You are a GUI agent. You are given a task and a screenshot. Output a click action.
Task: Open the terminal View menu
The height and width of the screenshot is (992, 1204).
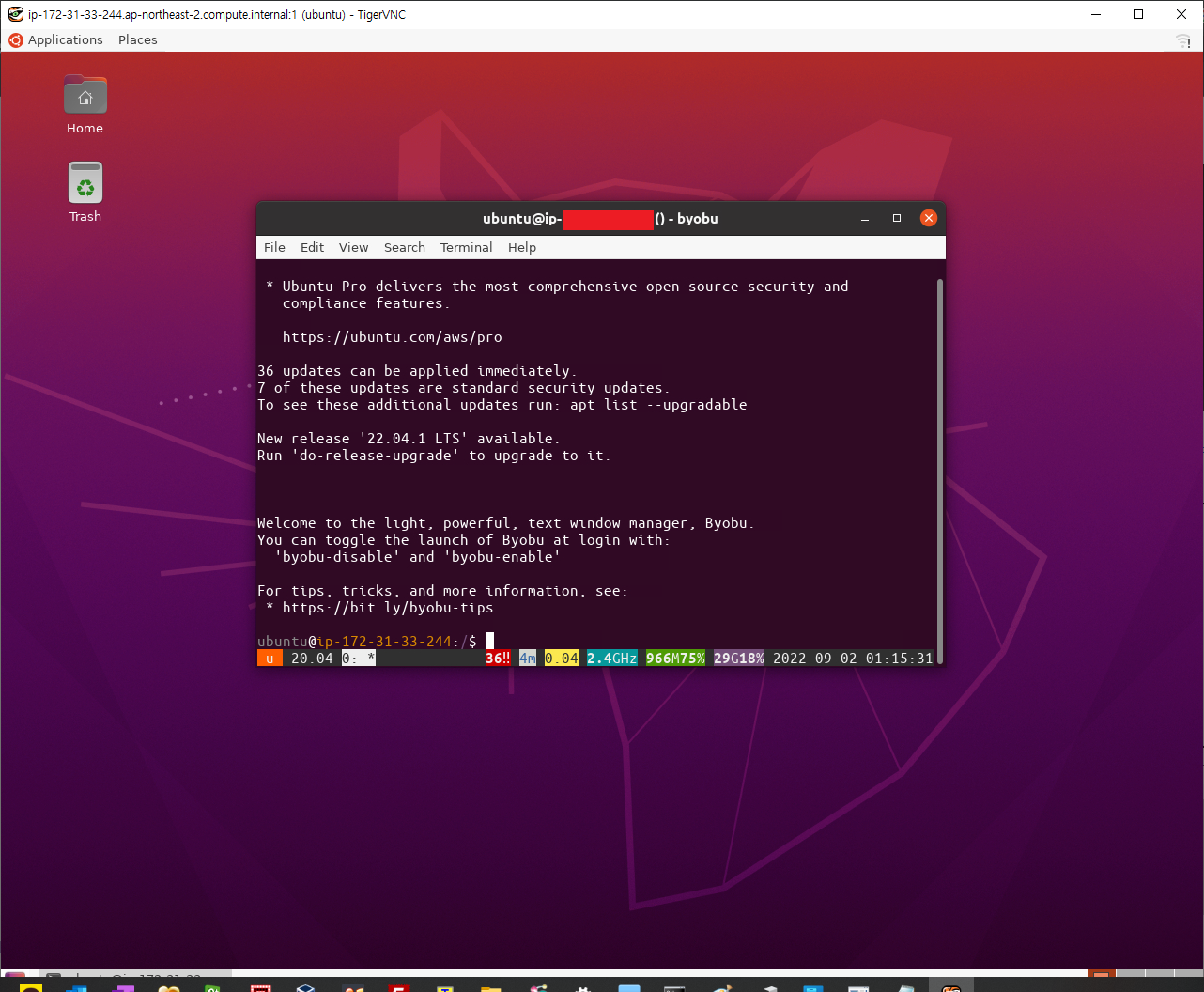[x=353, y=247]
